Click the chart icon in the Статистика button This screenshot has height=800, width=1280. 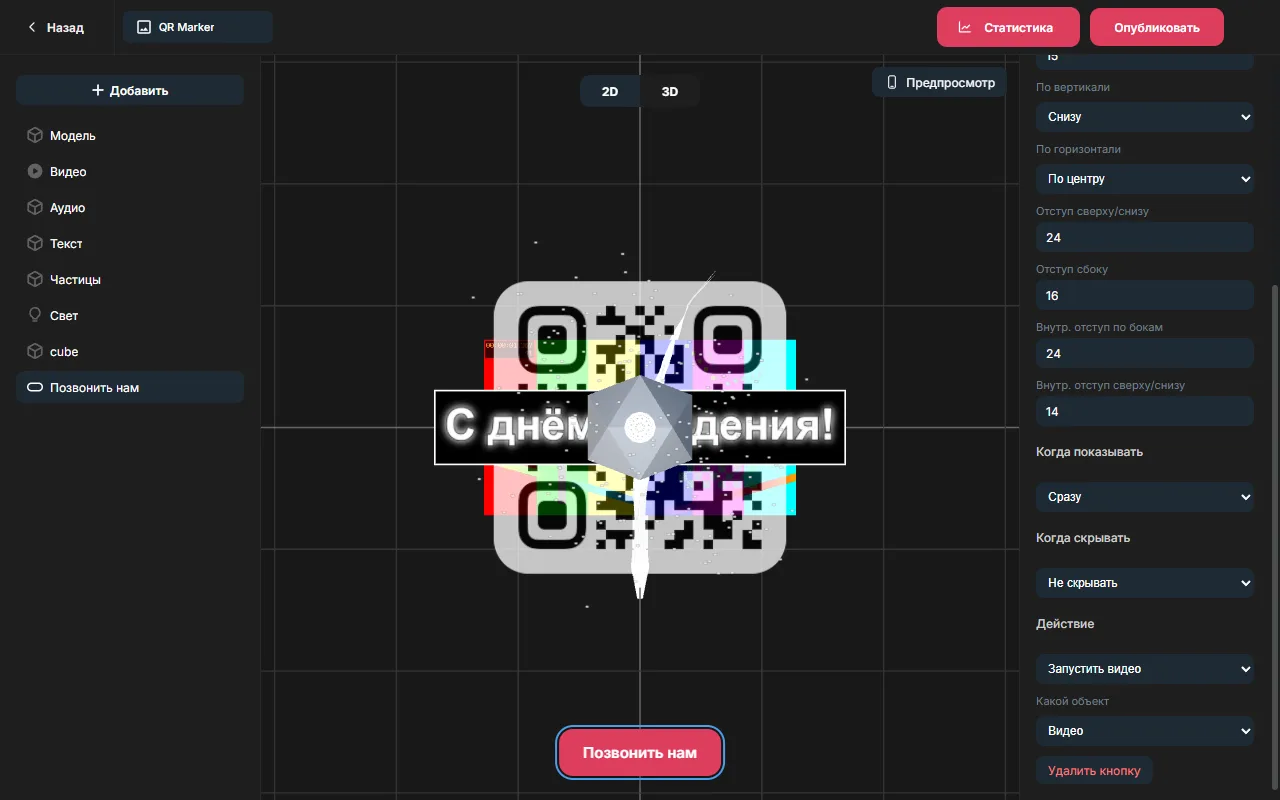pyautogui.click(x=965, y=28)
